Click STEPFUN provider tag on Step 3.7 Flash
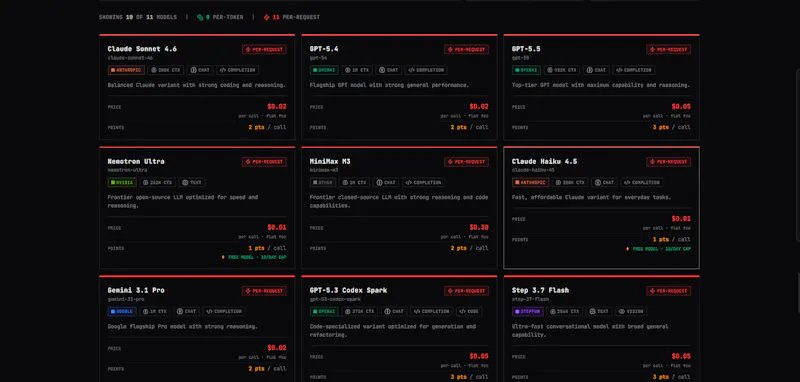The width and height of the screenshot is (800, 382). click(528, 311)
